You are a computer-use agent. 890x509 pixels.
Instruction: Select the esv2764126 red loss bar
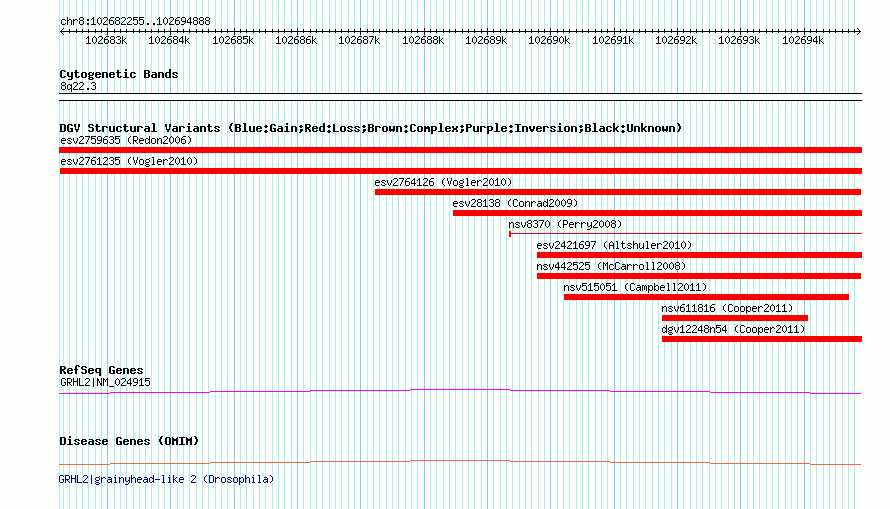click(618, 192)
